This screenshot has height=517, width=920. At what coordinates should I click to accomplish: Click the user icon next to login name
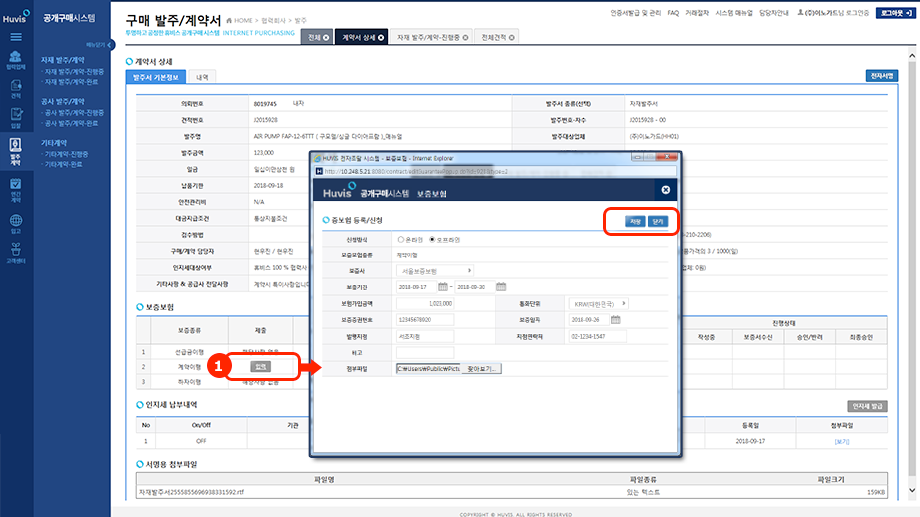click(800, 12)
